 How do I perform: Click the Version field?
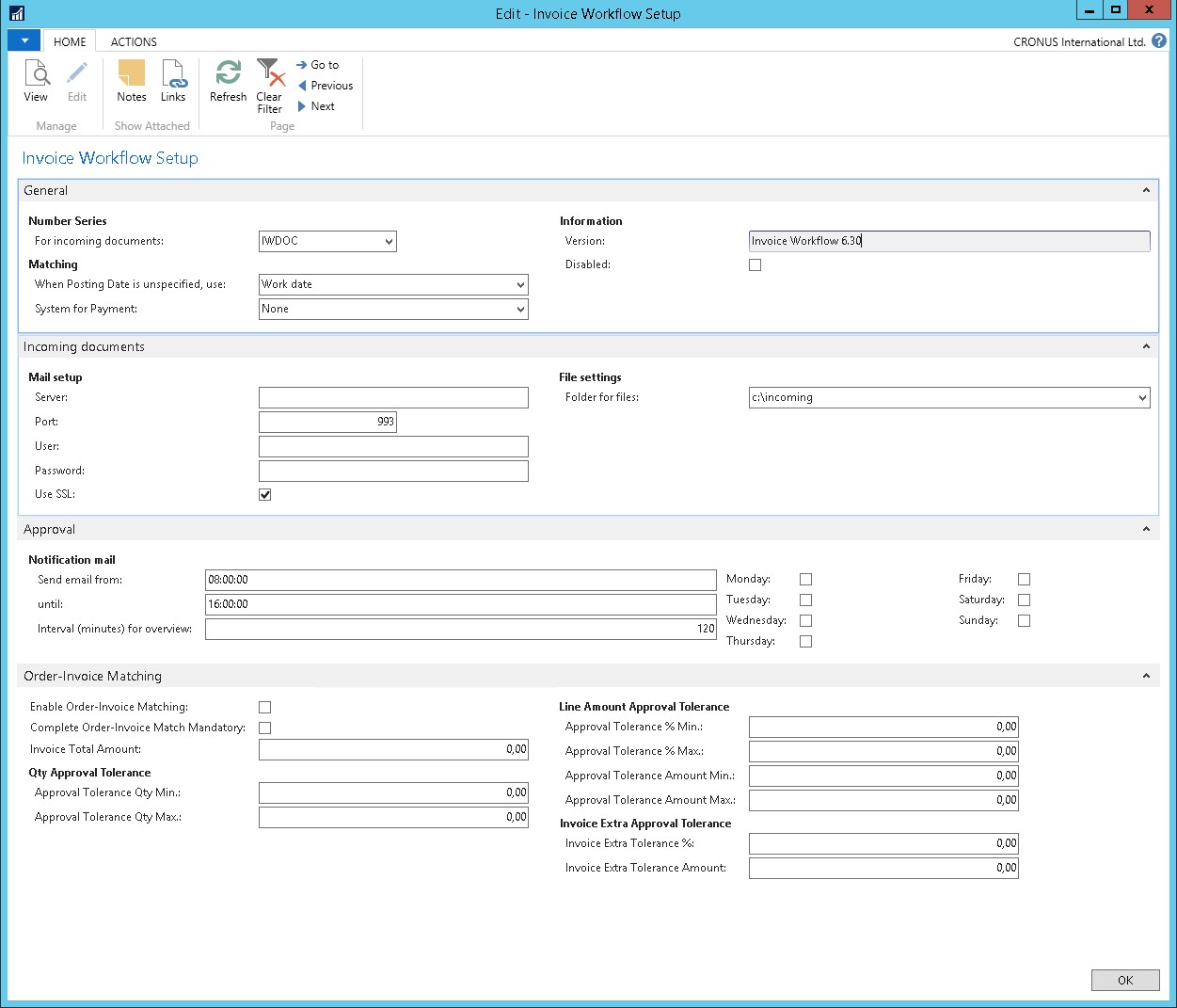point(949,241)
